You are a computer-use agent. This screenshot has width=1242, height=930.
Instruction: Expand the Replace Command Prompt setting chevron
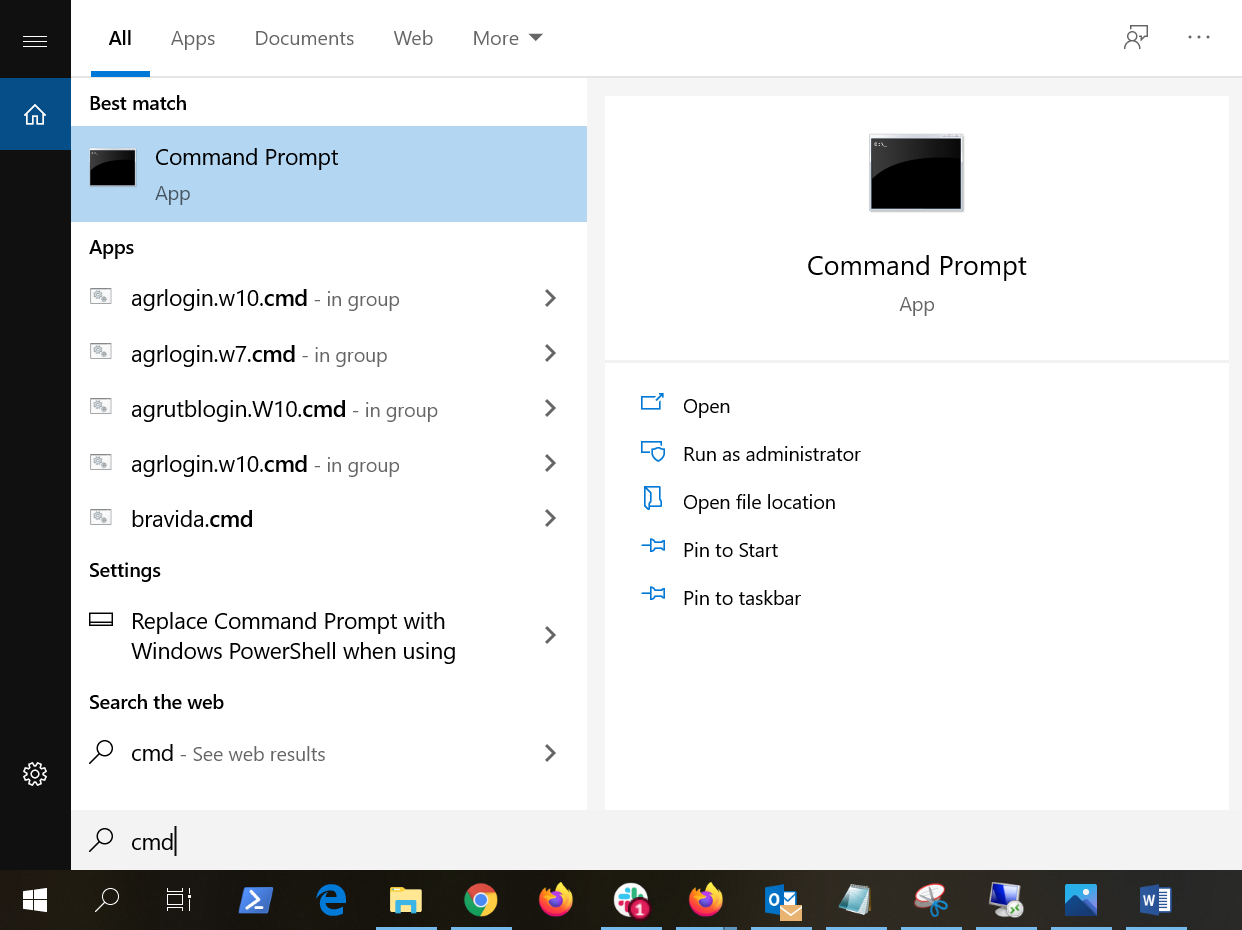[x=550, y=635]
